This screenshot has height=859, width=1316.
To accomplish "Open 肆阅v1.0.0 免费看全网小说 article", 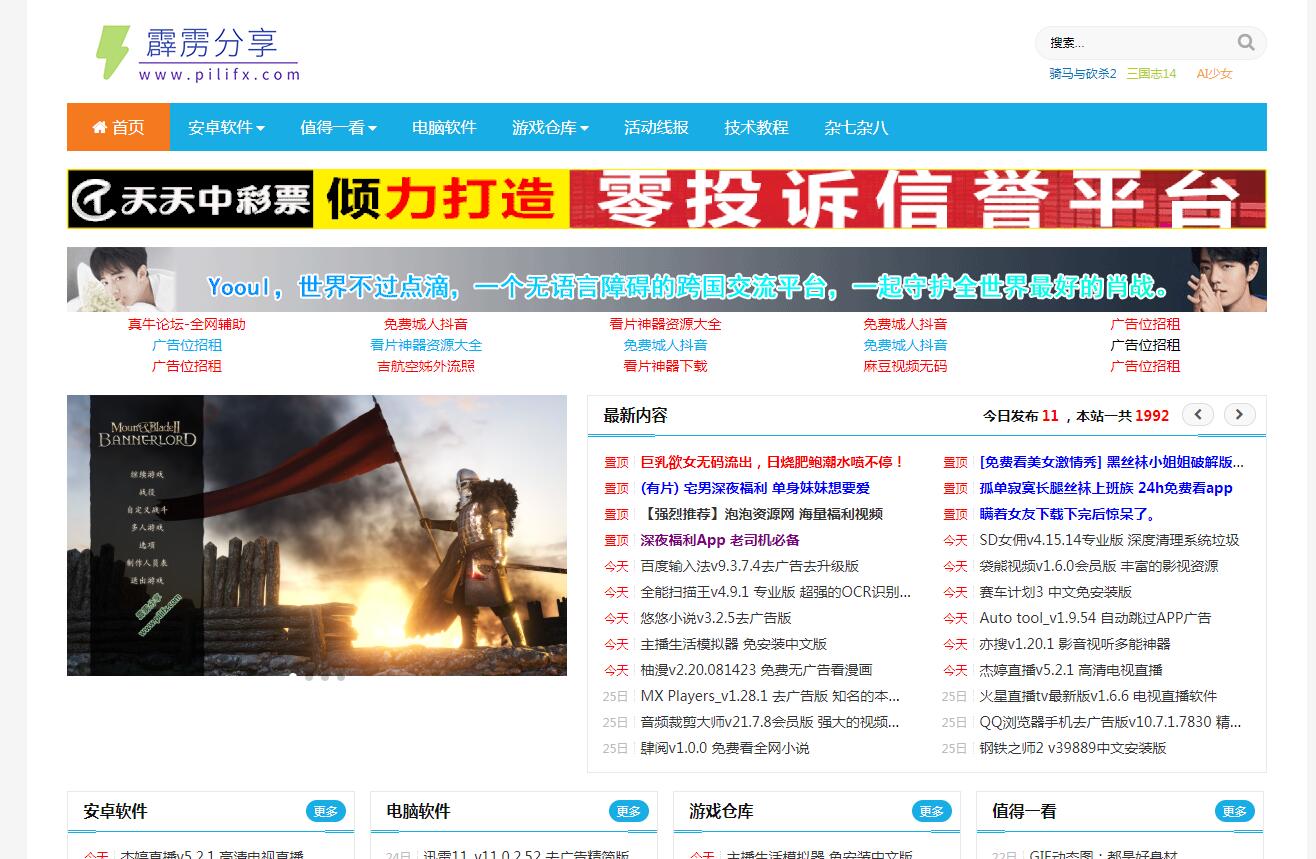I will (725, 748).
